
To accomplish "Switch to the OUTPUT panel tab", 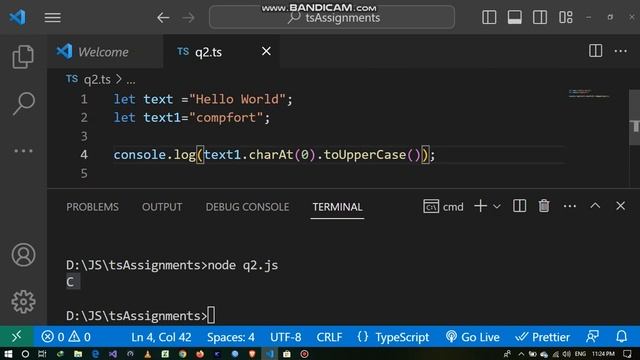I will [x=162, y=207].
